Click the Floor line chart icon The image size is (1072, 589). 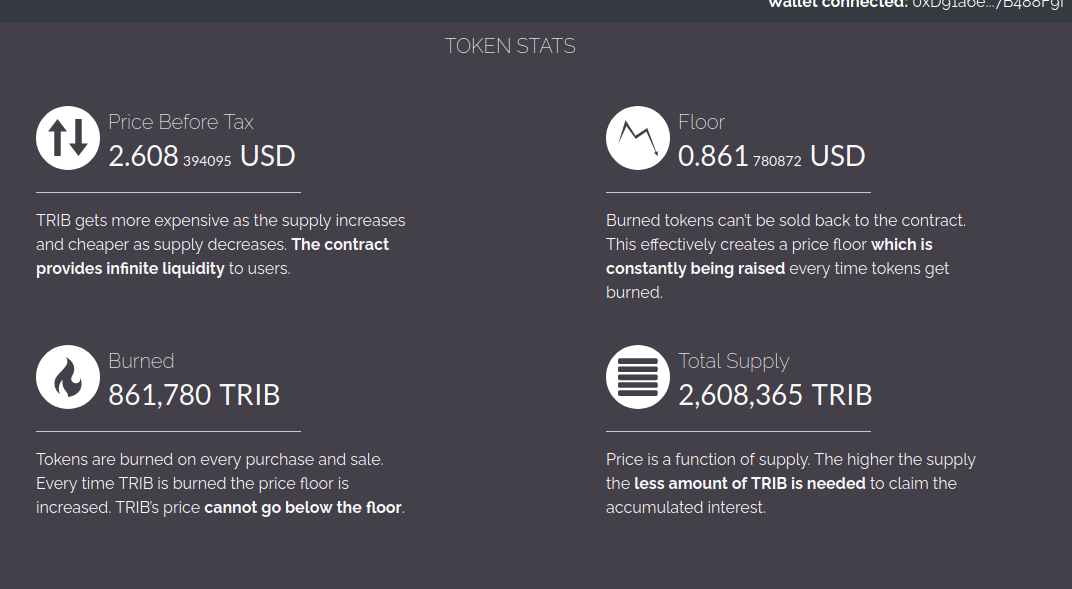click(638, 138)
